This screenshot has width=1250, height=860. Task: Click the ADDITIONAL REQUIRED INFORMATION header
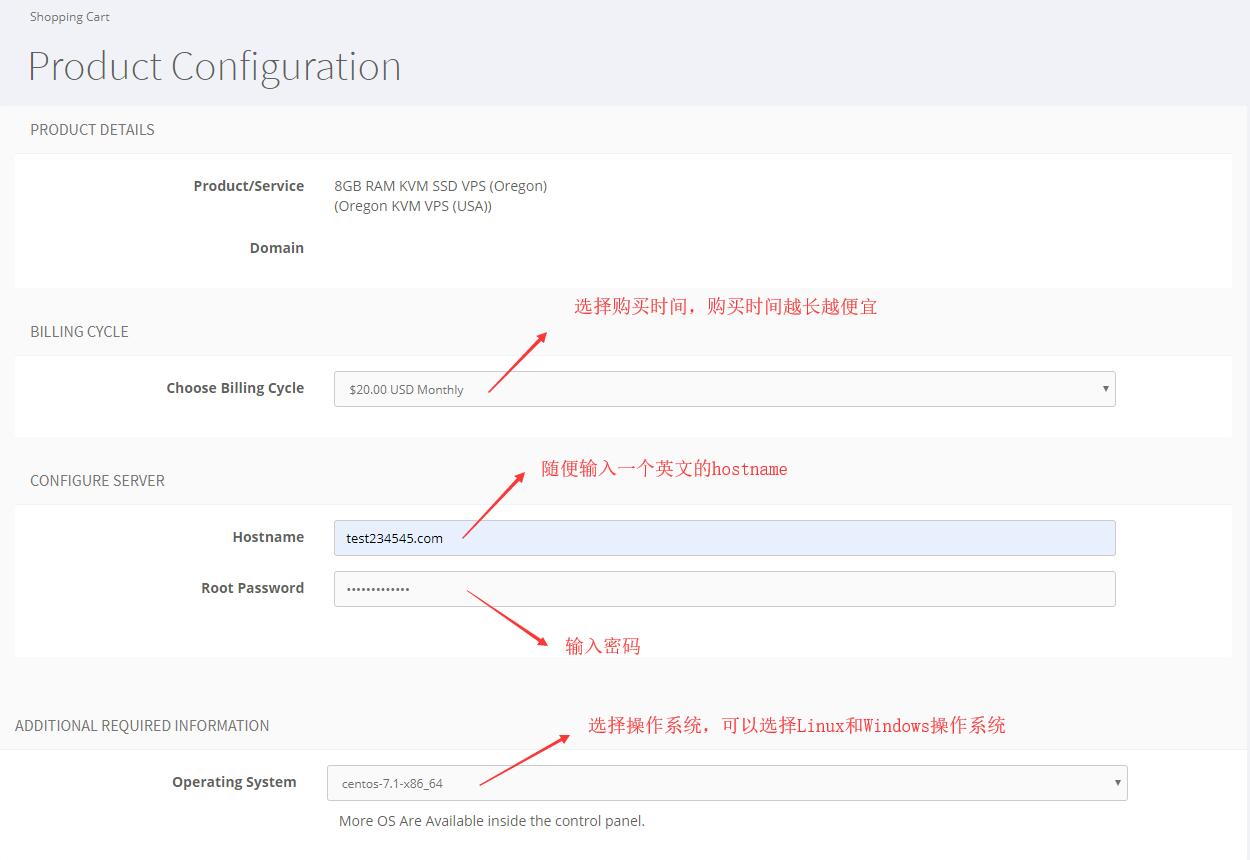click(x=142, y=726)
